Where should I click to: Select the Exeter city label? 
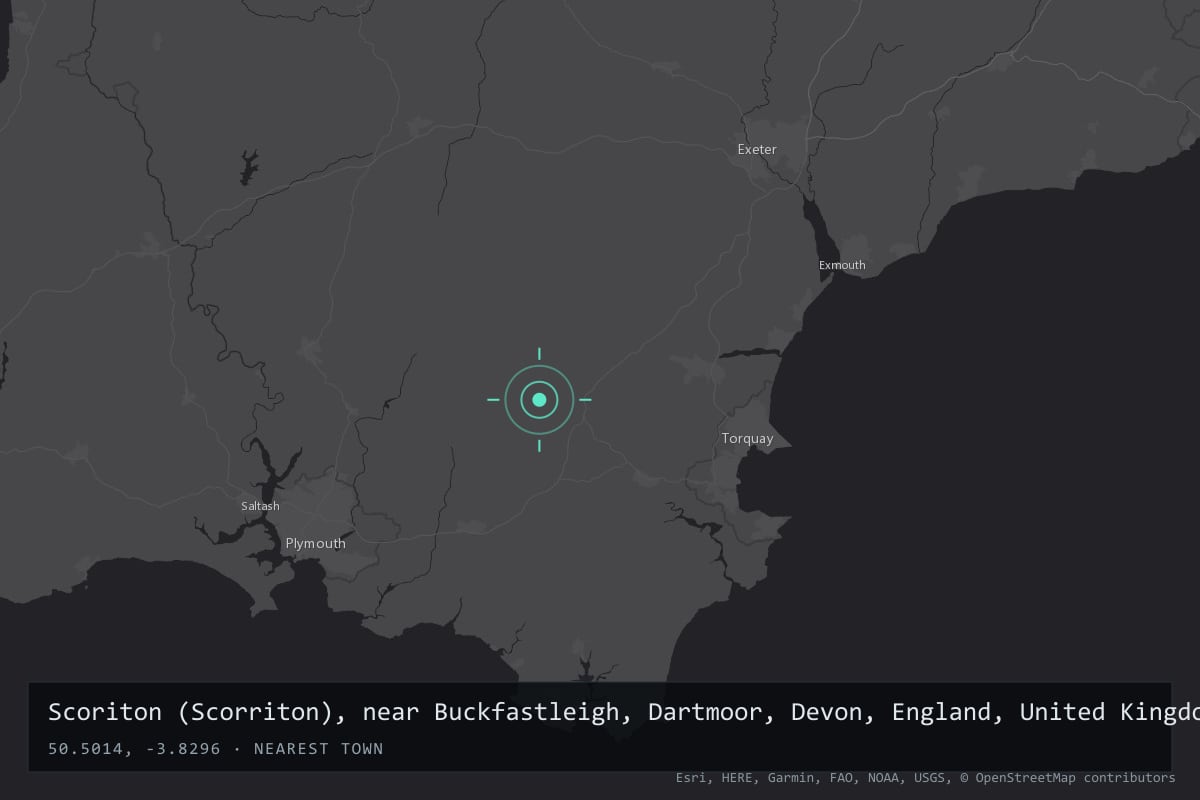pos(757,149)
